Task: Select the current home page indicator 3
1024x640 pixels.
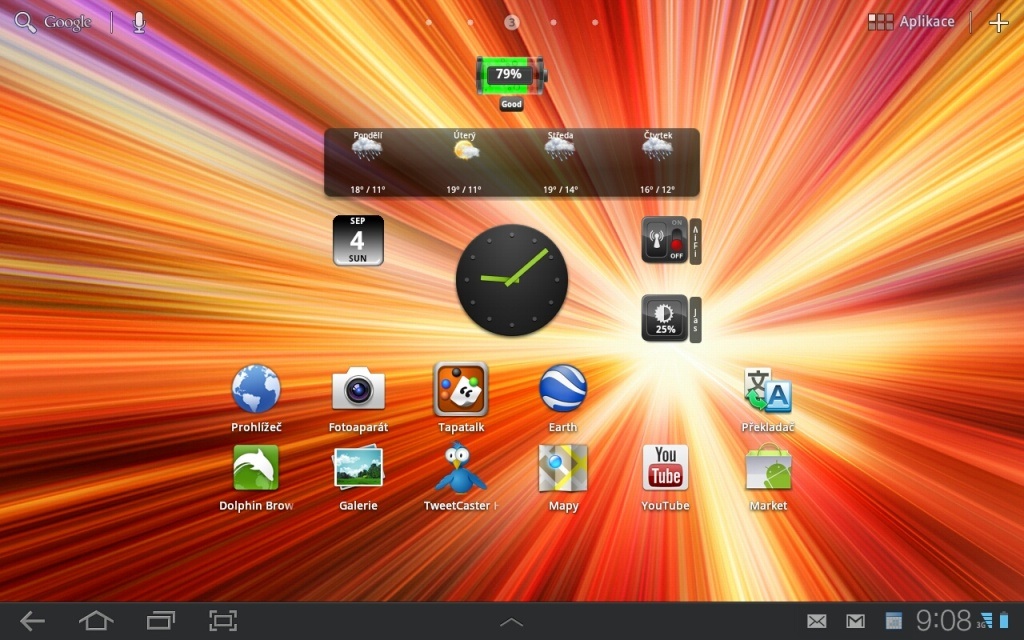Action: click(x=511, y=22)
